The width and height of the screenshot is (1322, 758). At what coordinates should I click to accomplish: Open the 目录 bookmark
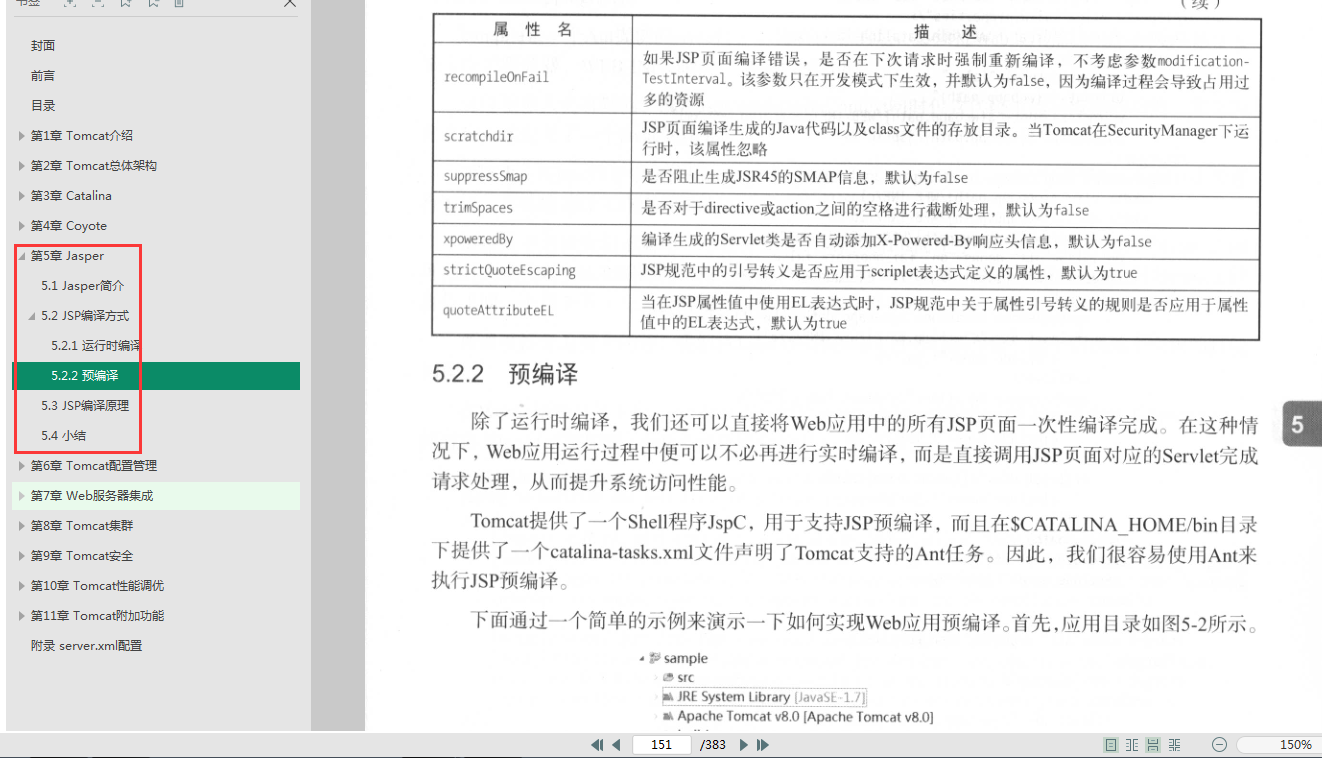43,106
